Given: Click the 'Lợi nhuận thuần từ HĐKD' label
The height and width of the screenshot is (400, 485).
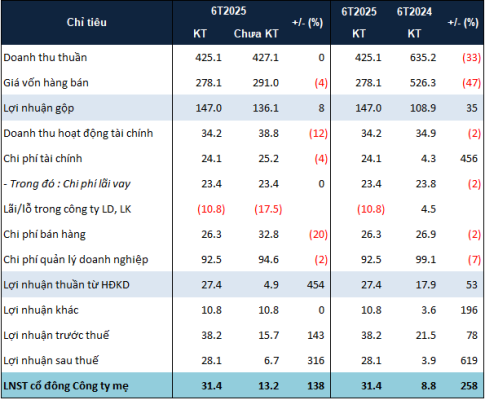Looking at the screenshot, I should pyautogui.click(x=66, y=285).
